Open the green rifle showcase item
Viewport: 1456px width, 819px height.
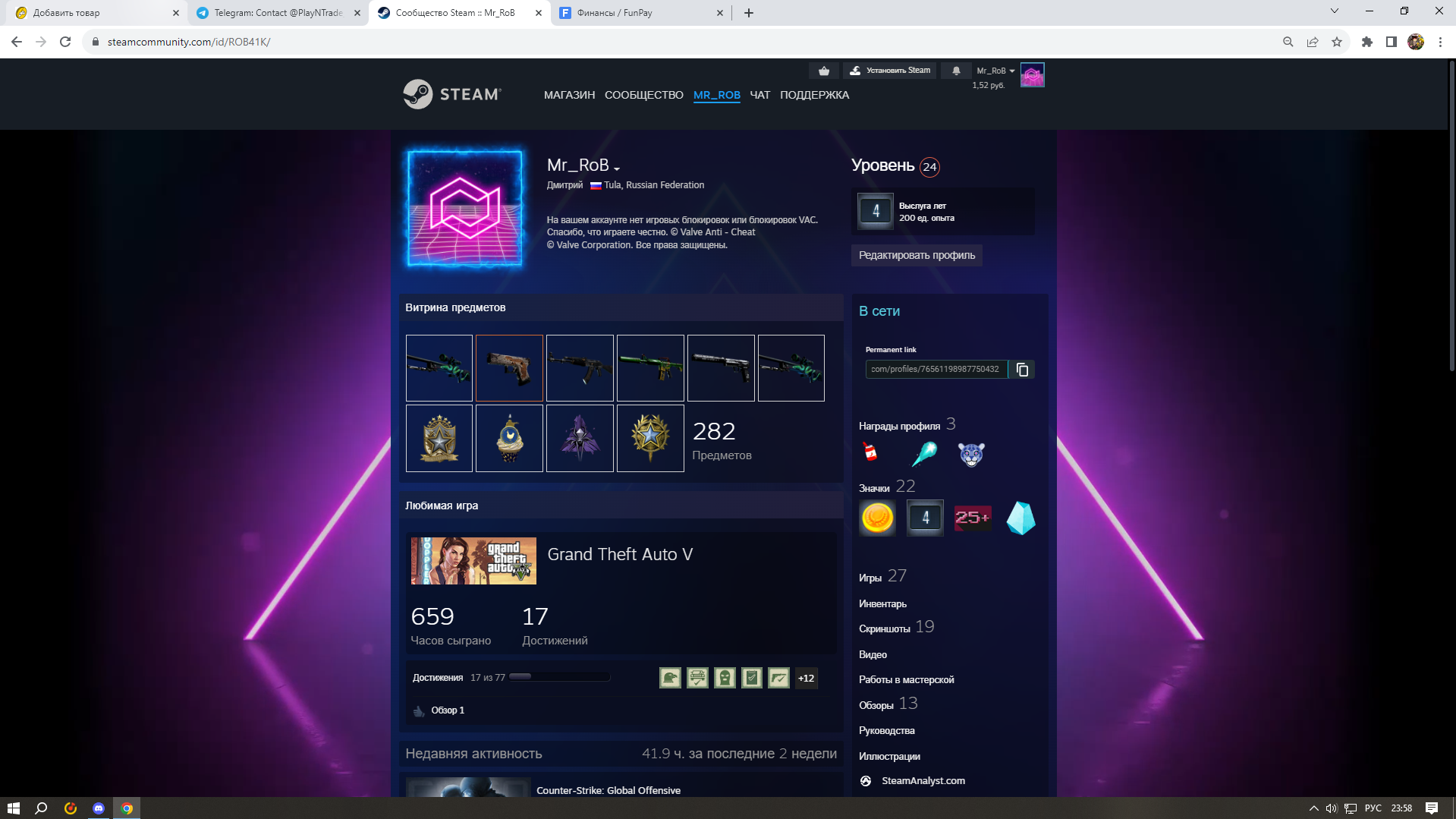(x=650, y=368)
